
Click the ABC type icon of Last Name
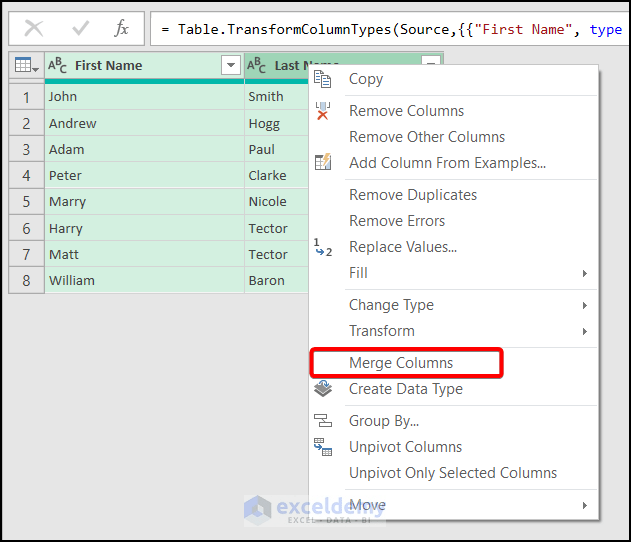tap(256, 65)
